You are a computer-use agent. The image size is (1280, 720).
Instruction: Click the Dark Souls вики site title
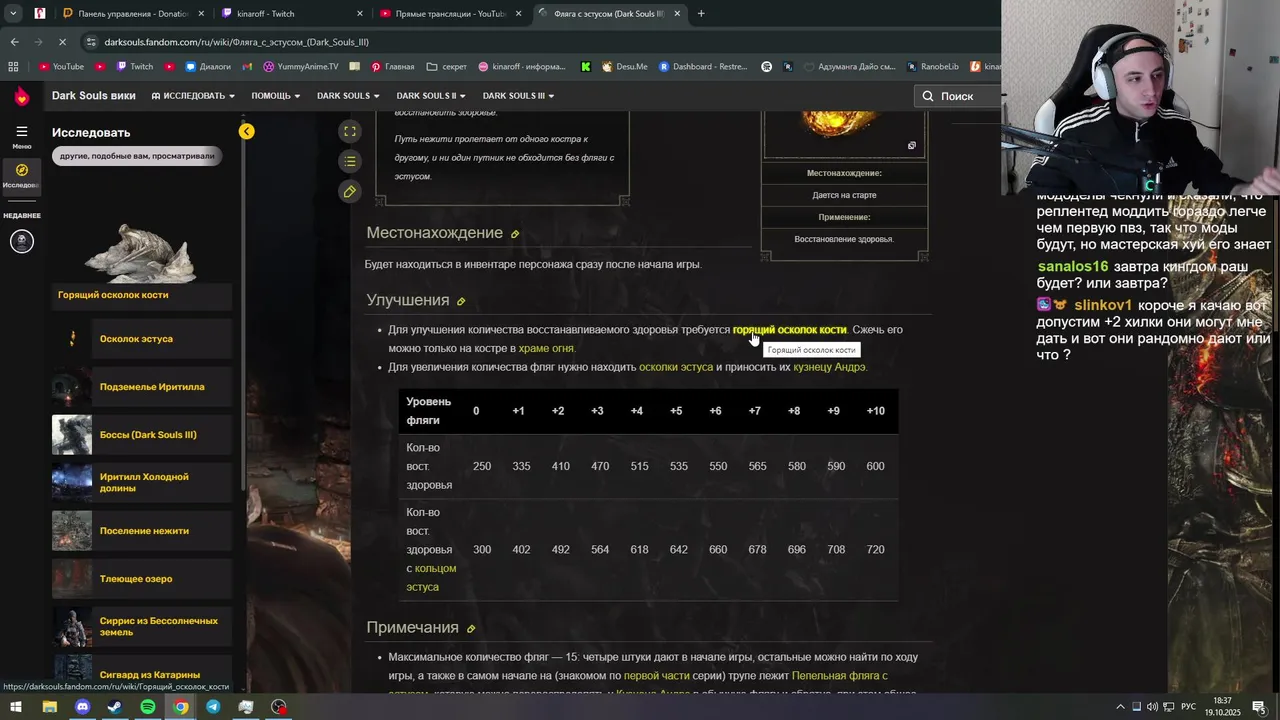(x=94, y=96)
